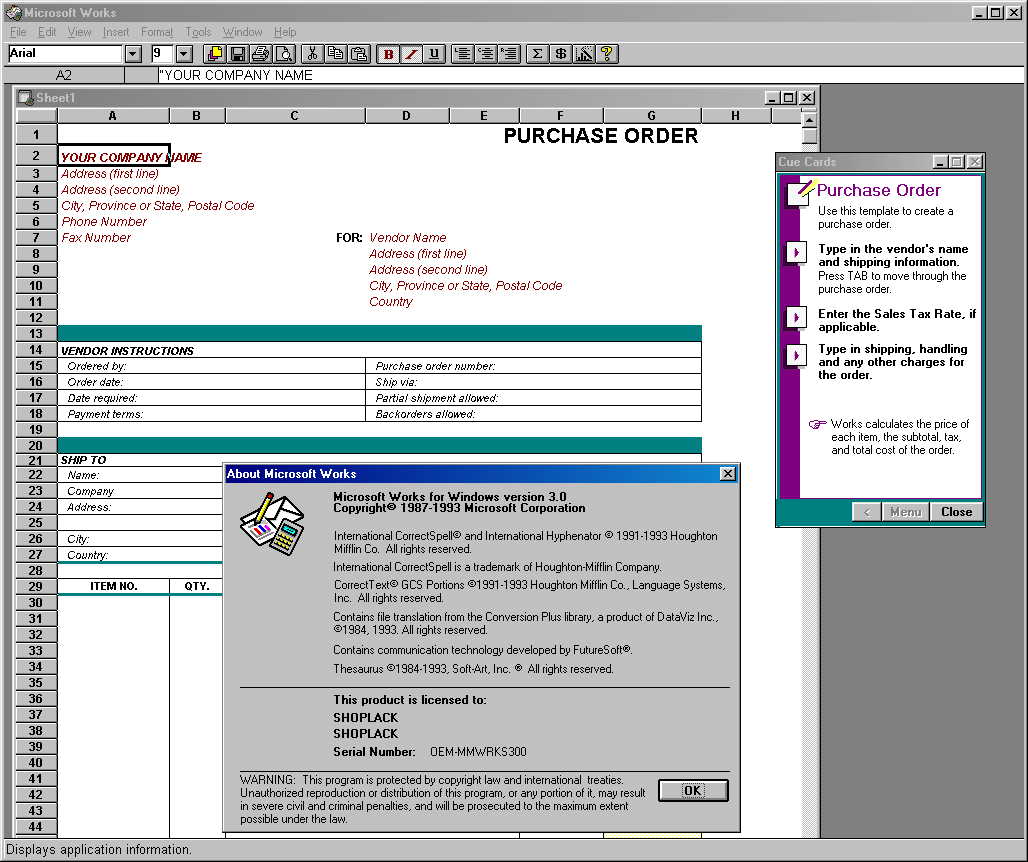Click the select-all corner box of Sheet1
Viewport: 1028px width, 862px height.
(x=36, y=116)
